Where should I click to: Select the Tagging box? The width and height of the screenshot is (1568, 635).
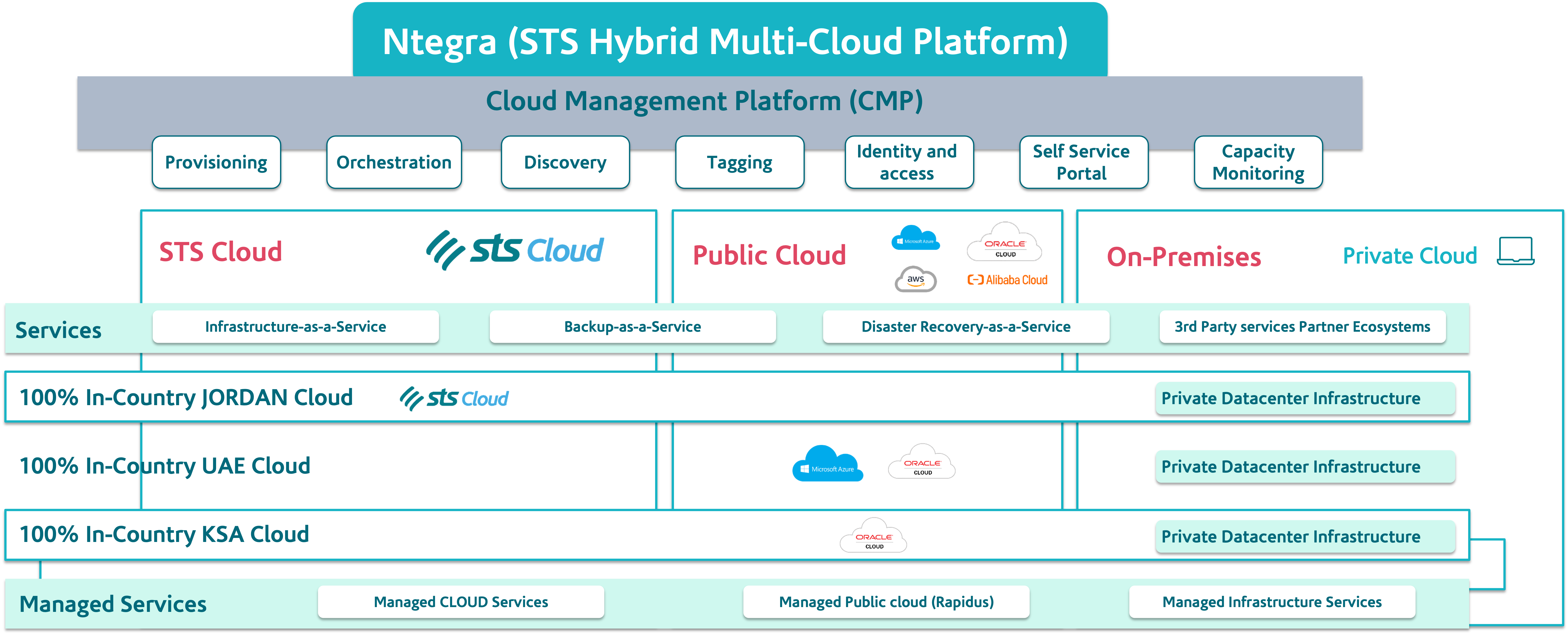(x=740, y=162)
